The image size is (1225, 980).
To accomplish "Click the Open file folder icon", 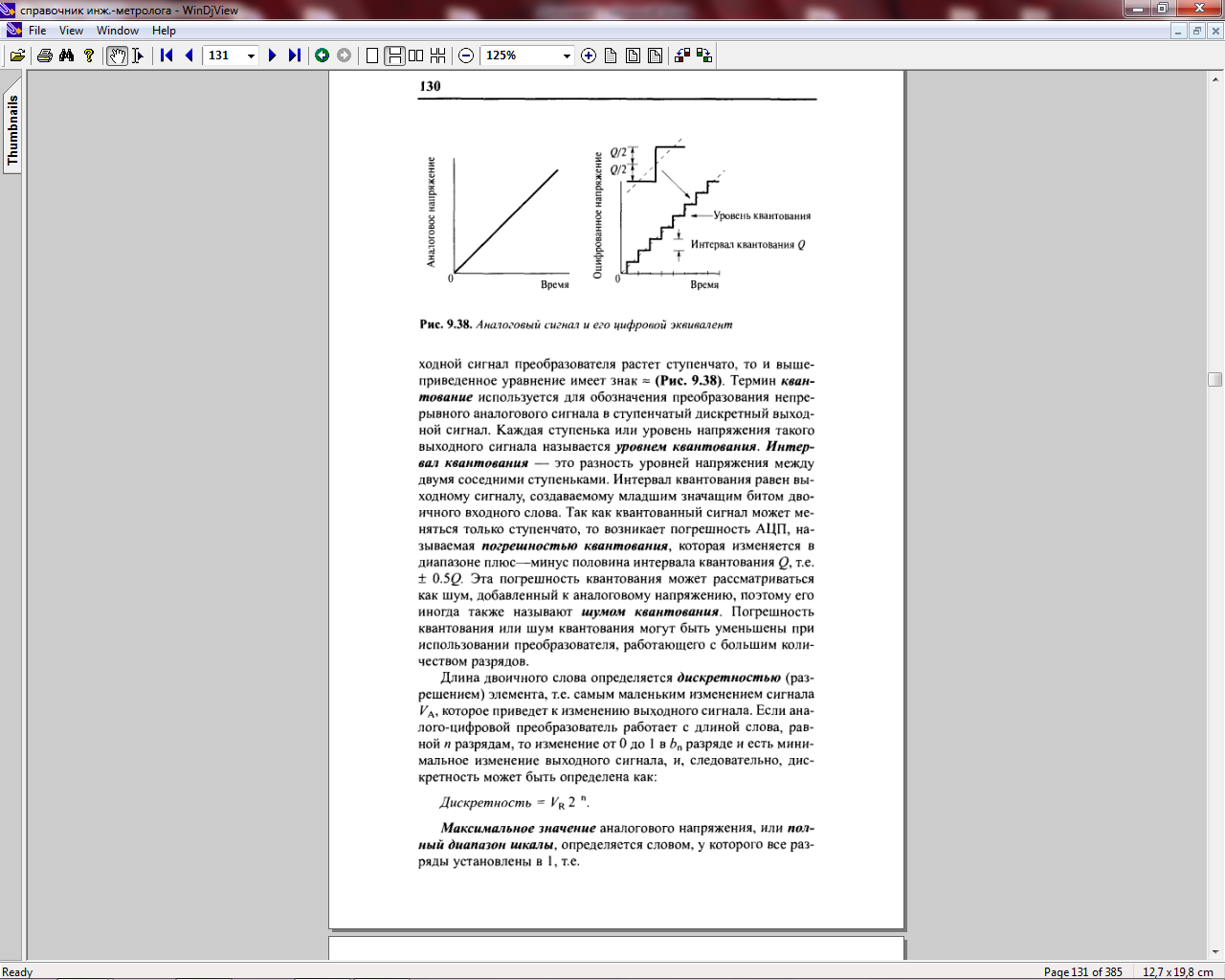I will (17, 56).
